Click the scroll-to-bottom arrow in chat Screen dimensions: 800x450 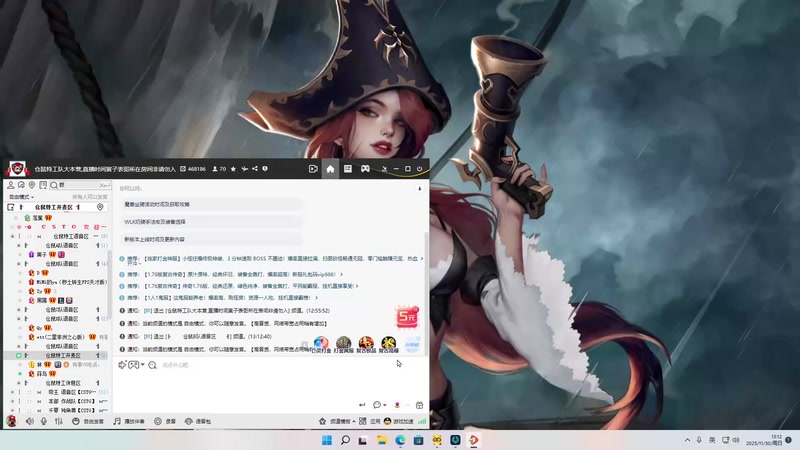click(419, 188)
